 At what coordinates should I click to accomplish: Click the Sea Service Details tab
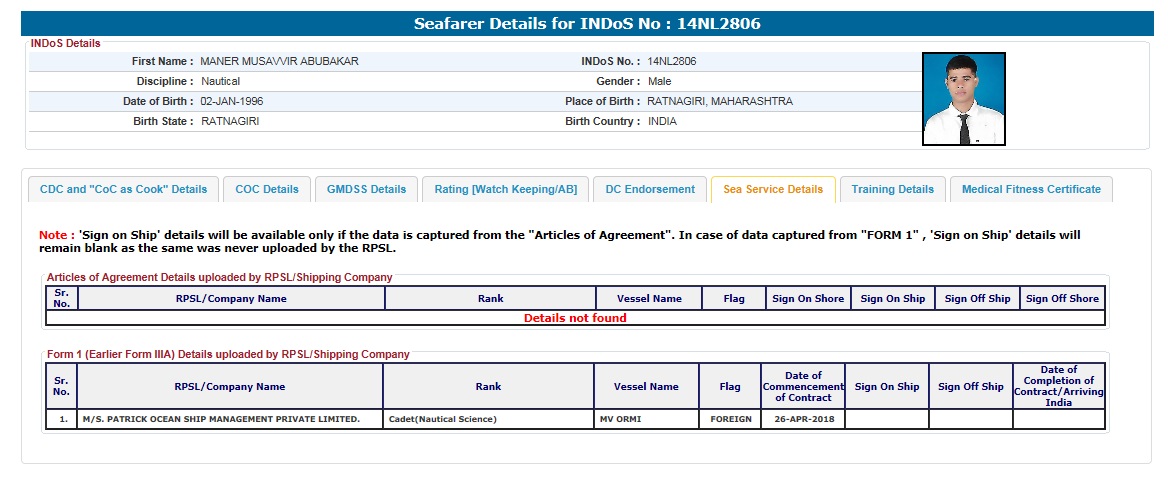point(773,189)
